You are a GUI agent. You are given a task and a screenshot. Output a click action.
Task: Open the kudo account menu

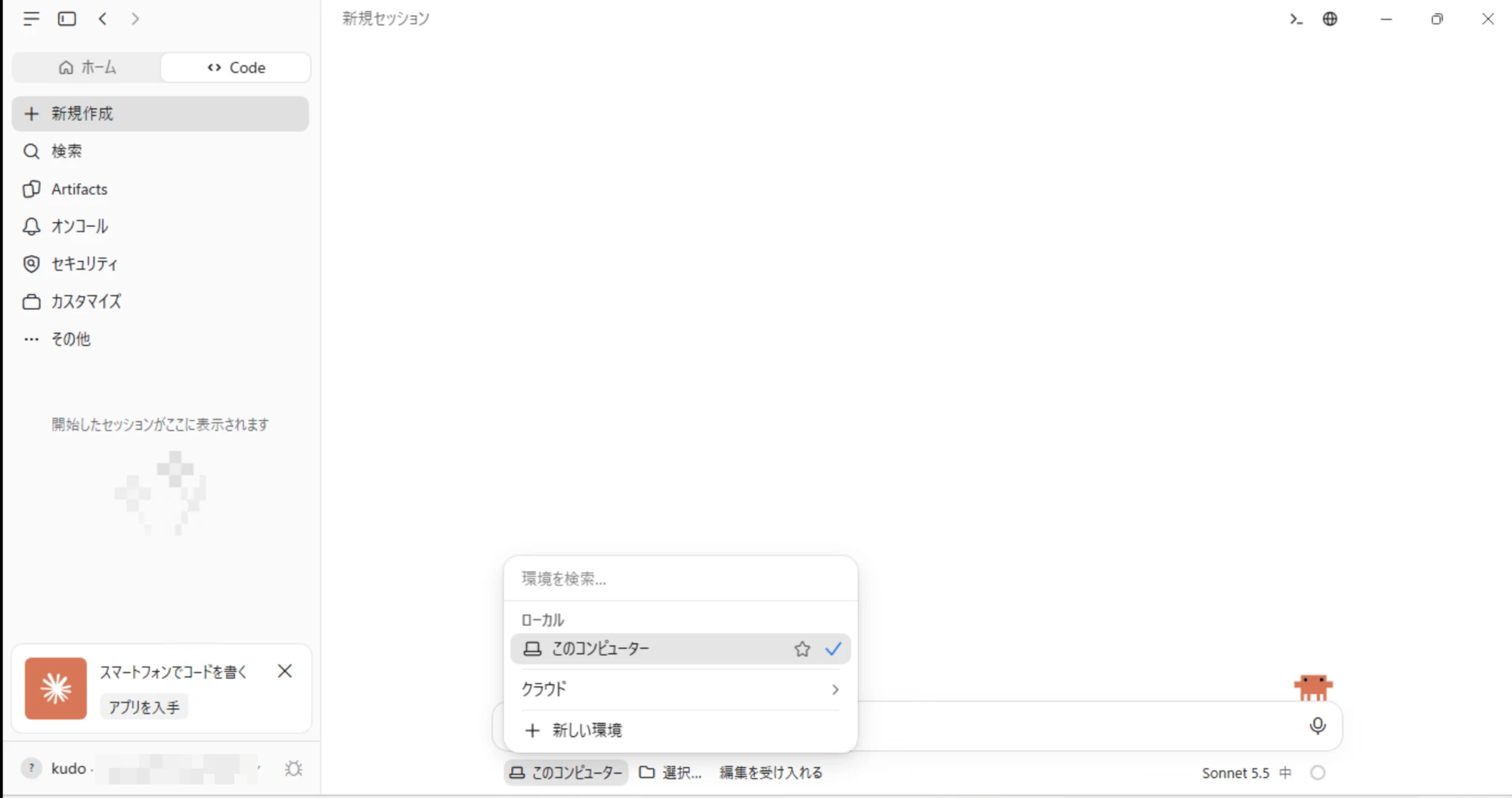[x=140, y=769]
